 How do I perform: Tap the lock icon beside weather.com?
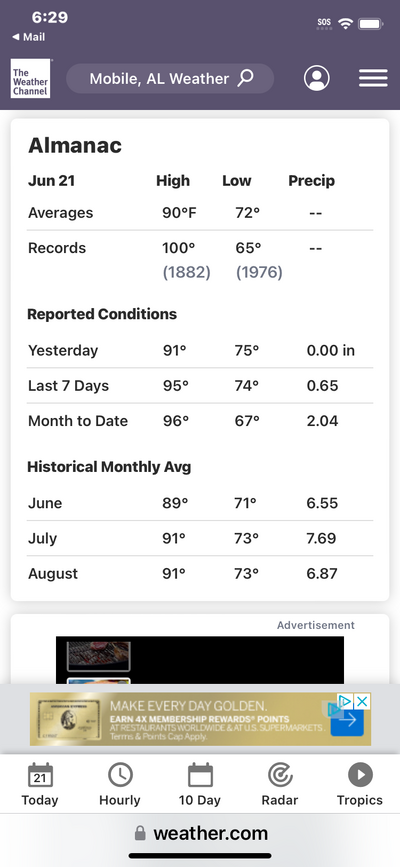coord(141,833)
